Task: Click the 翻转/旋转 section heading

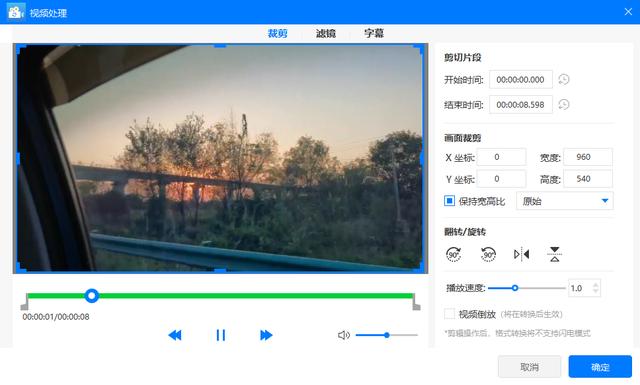Action: point(465,232)
